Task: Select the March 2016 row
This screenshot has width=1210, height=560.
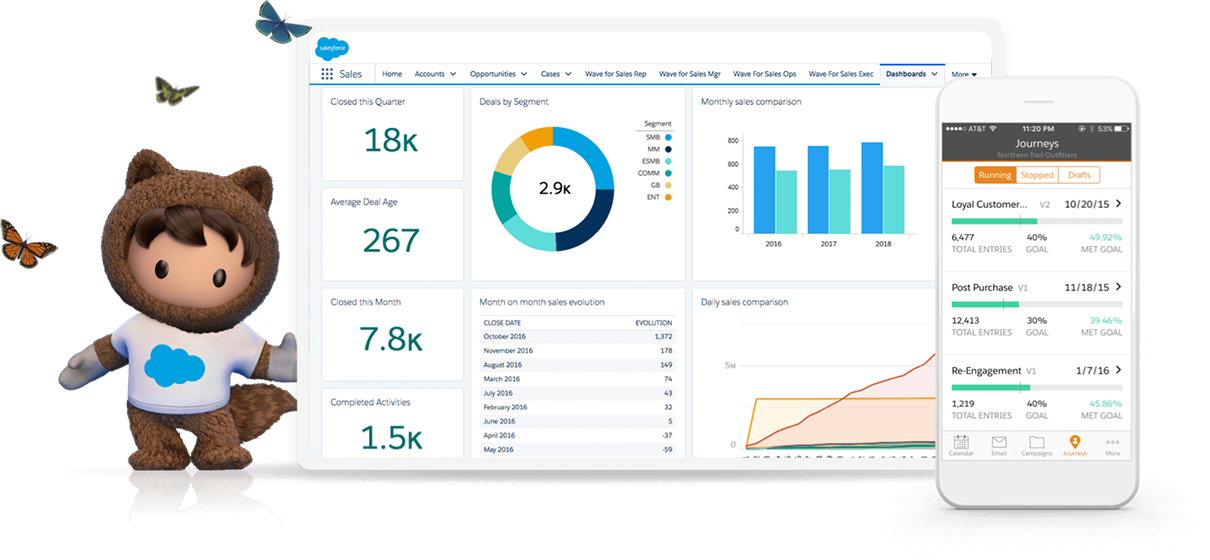Action: pos(578,379)
